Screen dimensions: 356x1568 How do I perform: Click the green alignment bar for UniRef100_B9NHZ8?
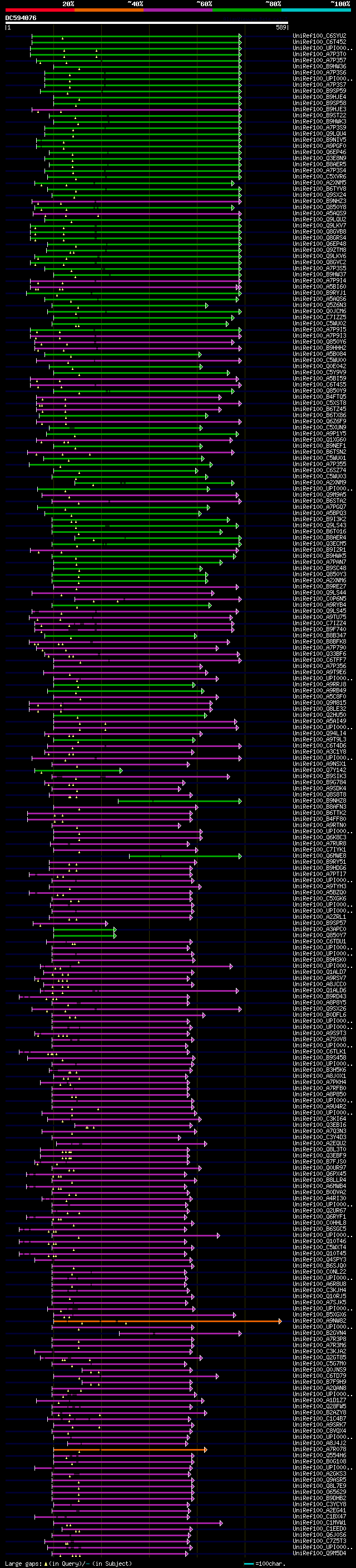(x=180, y=800)
